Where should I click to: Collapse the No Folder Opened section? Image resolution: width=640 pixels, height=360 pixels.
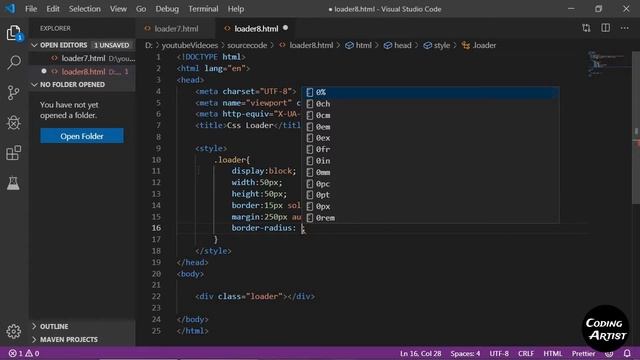[82, 84]
